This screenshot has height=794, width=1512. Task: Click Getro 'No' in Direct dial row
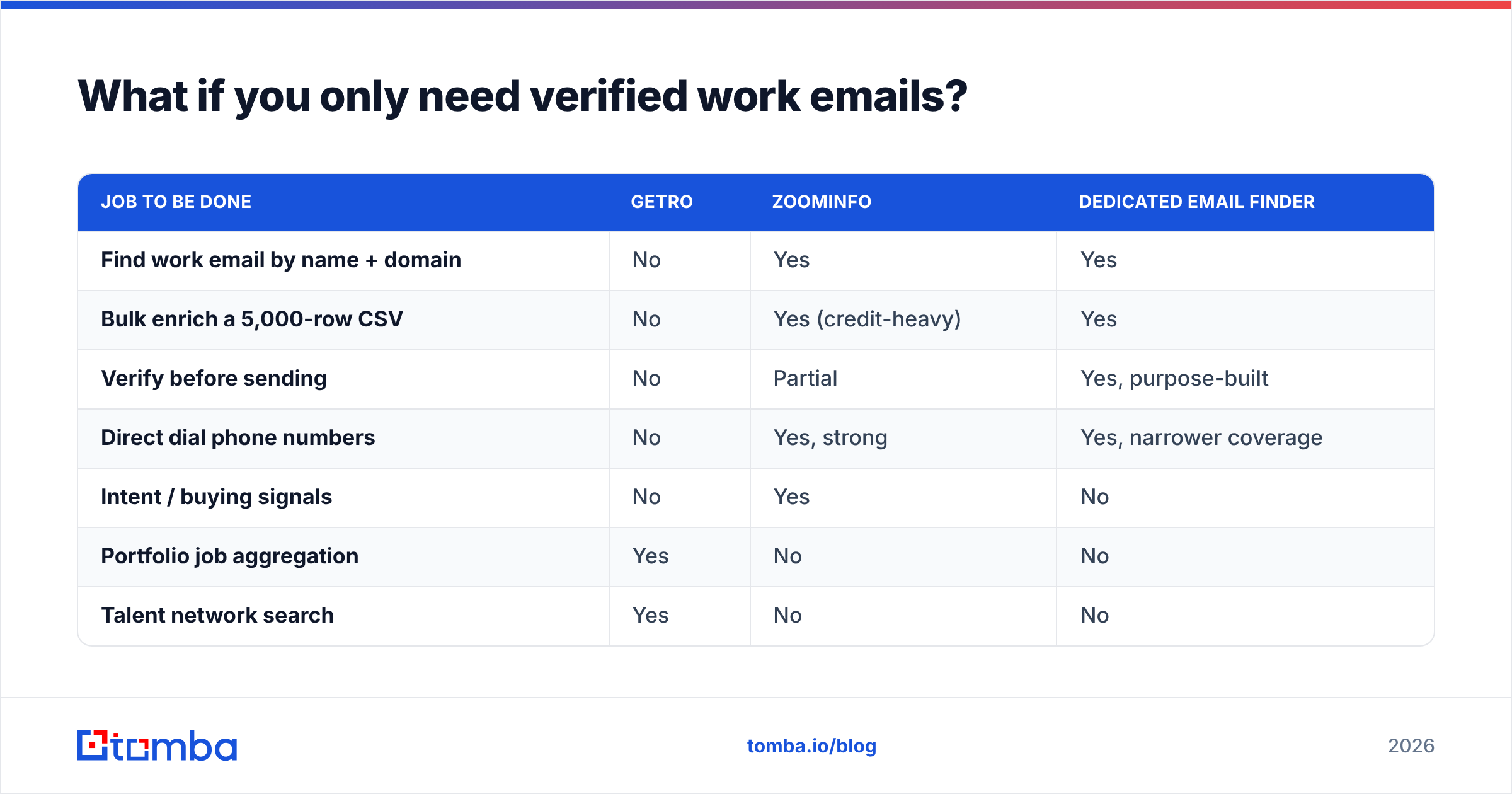[x=646, y=437]
